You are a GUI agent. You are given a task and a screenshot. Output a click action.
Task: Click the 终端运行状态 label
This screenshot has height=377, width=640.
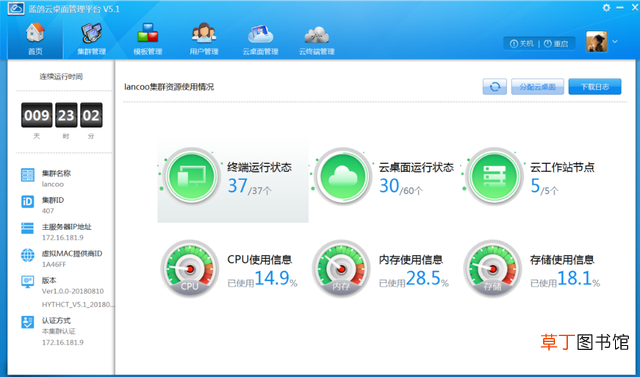point(260,167)
